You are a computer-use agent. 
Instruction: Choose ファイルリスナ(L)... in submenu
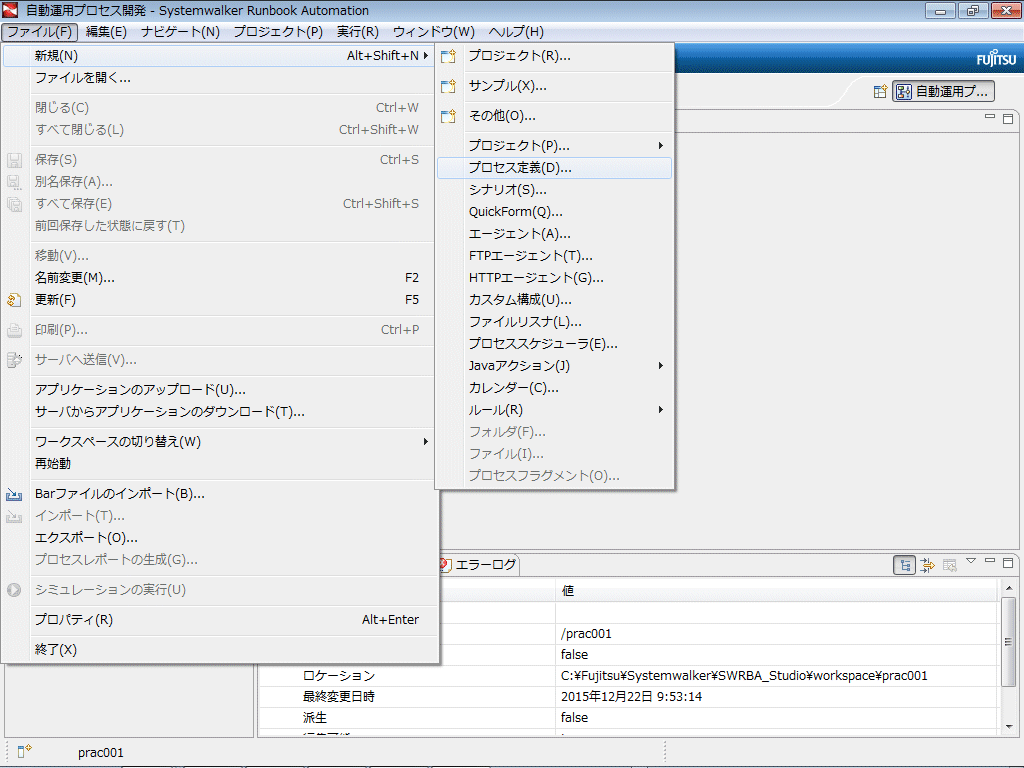(x=554, y=321)
